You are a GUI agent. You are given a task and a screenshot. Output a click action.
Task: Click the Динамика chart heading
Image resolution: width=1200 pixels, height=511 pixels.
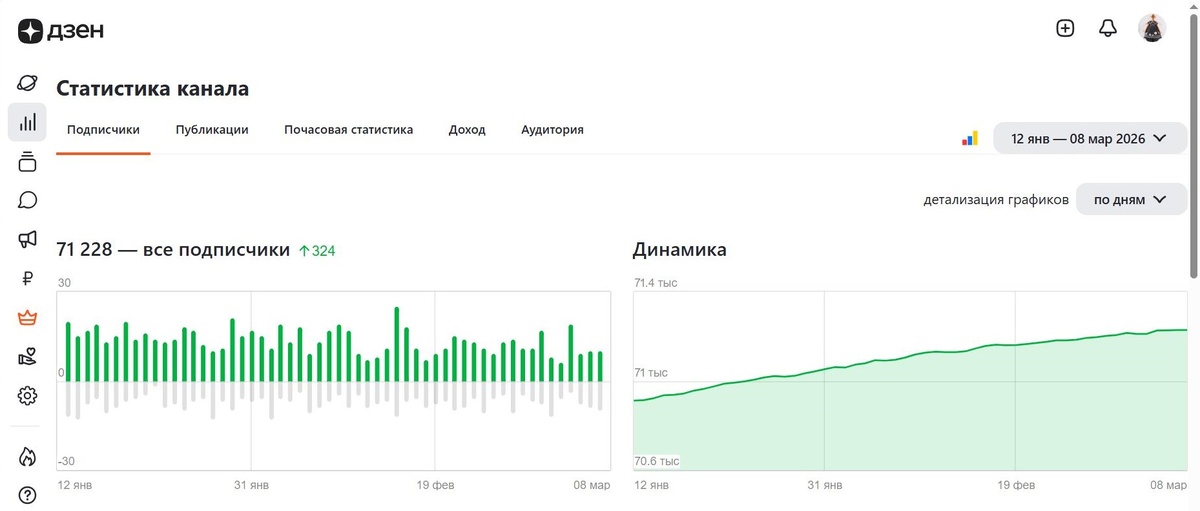[x=680, y=250]
